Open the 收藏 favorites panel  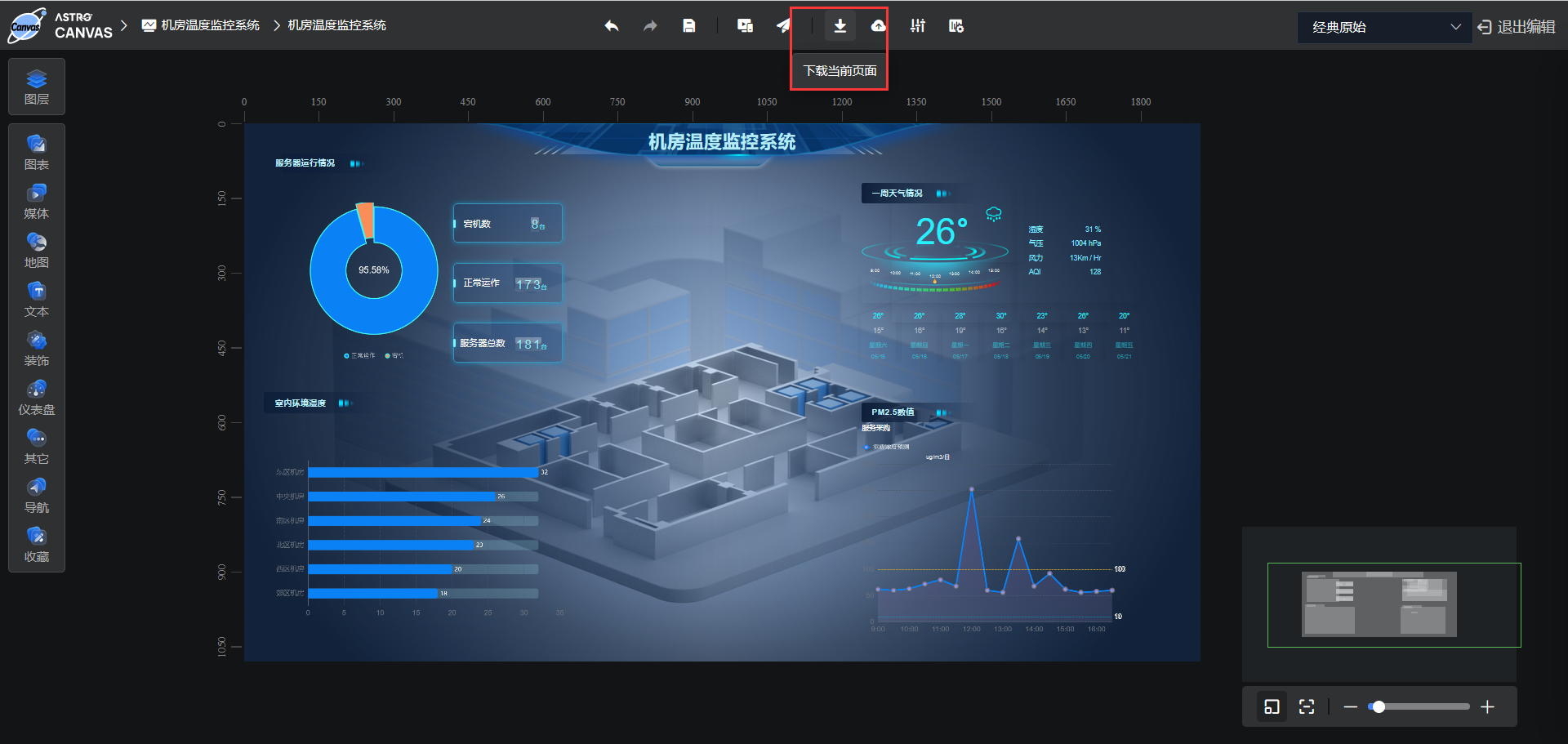tap(36, 545)
